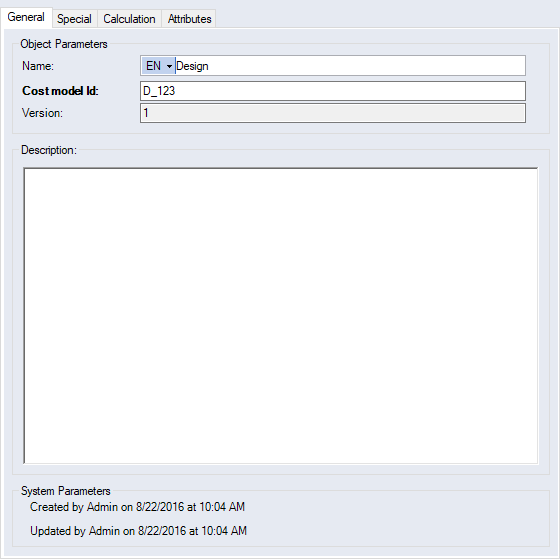Switch to the General tab
560x559 pixels.
point(26,17)
